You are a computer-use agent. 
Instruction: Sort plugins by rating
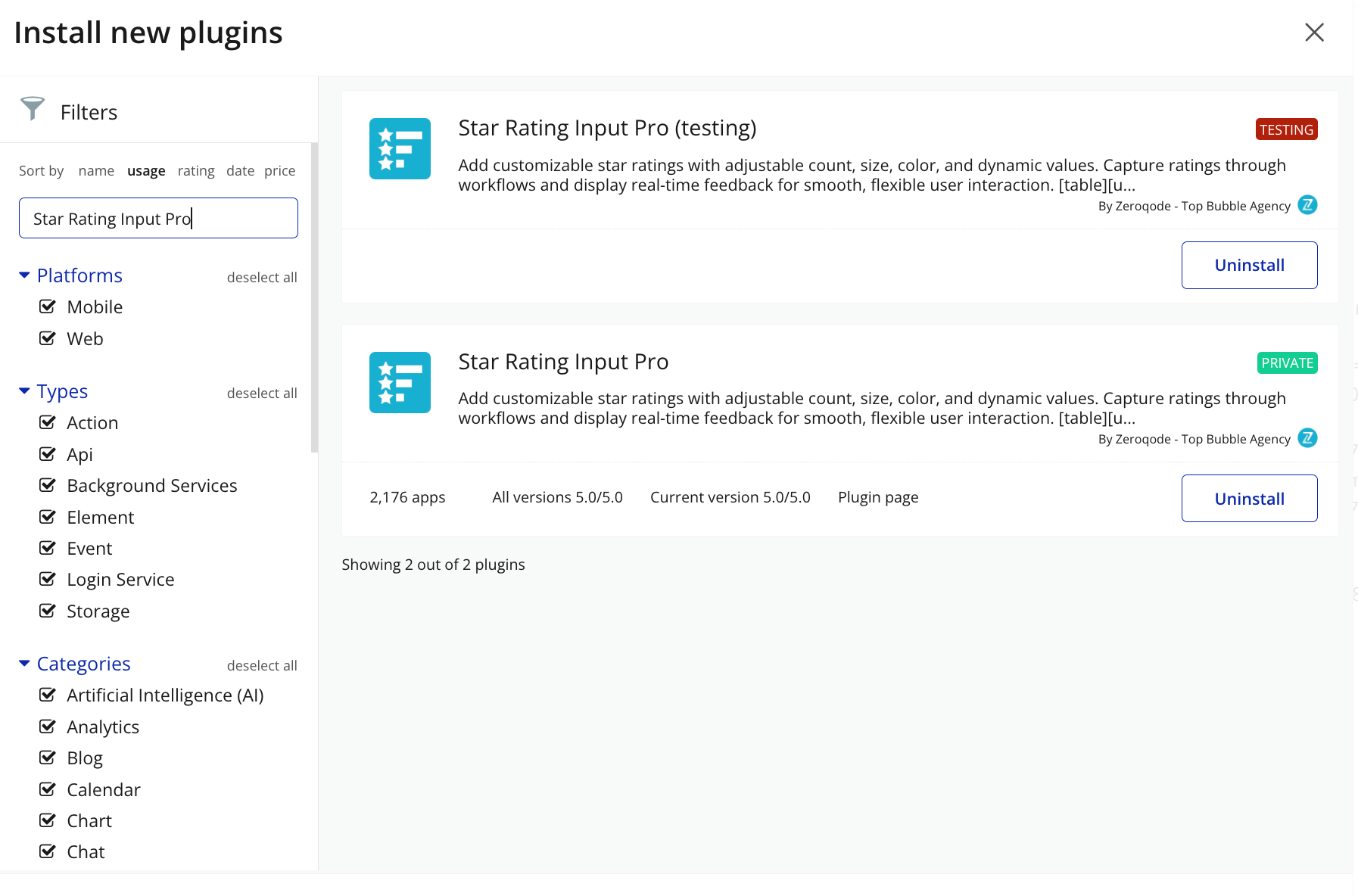tap(196, 171)
